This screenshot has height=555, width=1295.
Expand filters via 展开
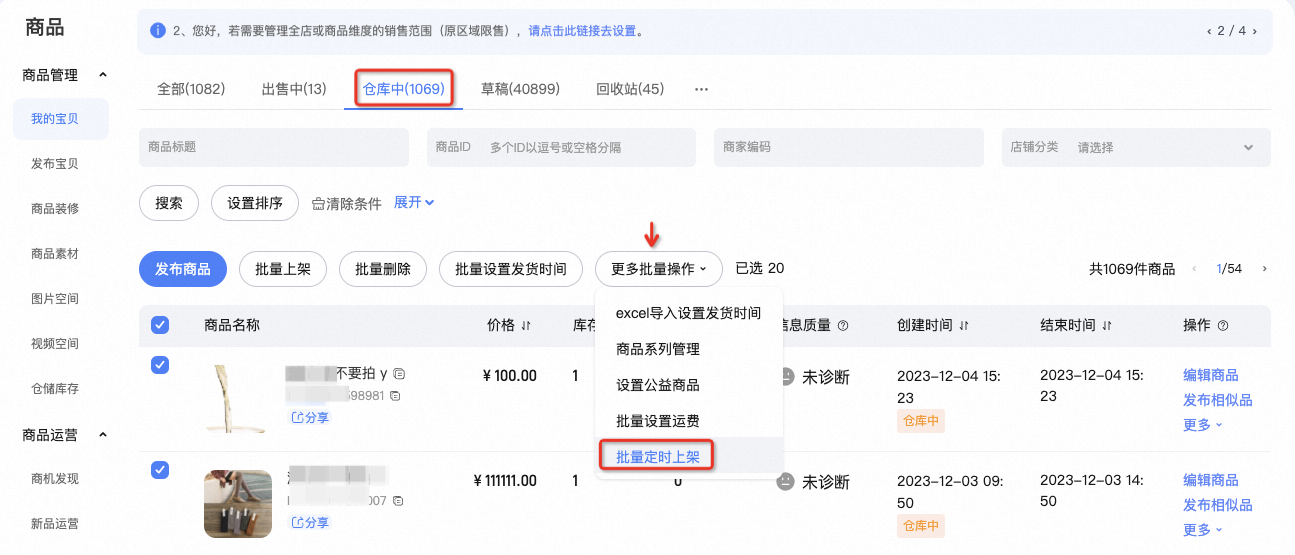tap(414, 202)
